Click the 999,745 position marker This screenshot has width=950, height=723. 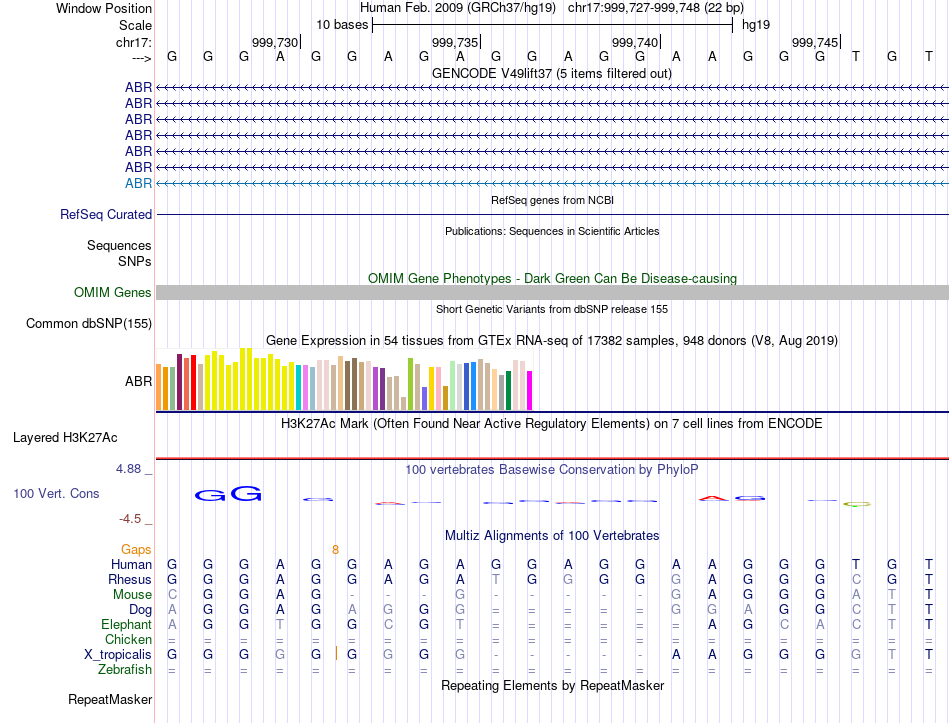click(815, 42)
